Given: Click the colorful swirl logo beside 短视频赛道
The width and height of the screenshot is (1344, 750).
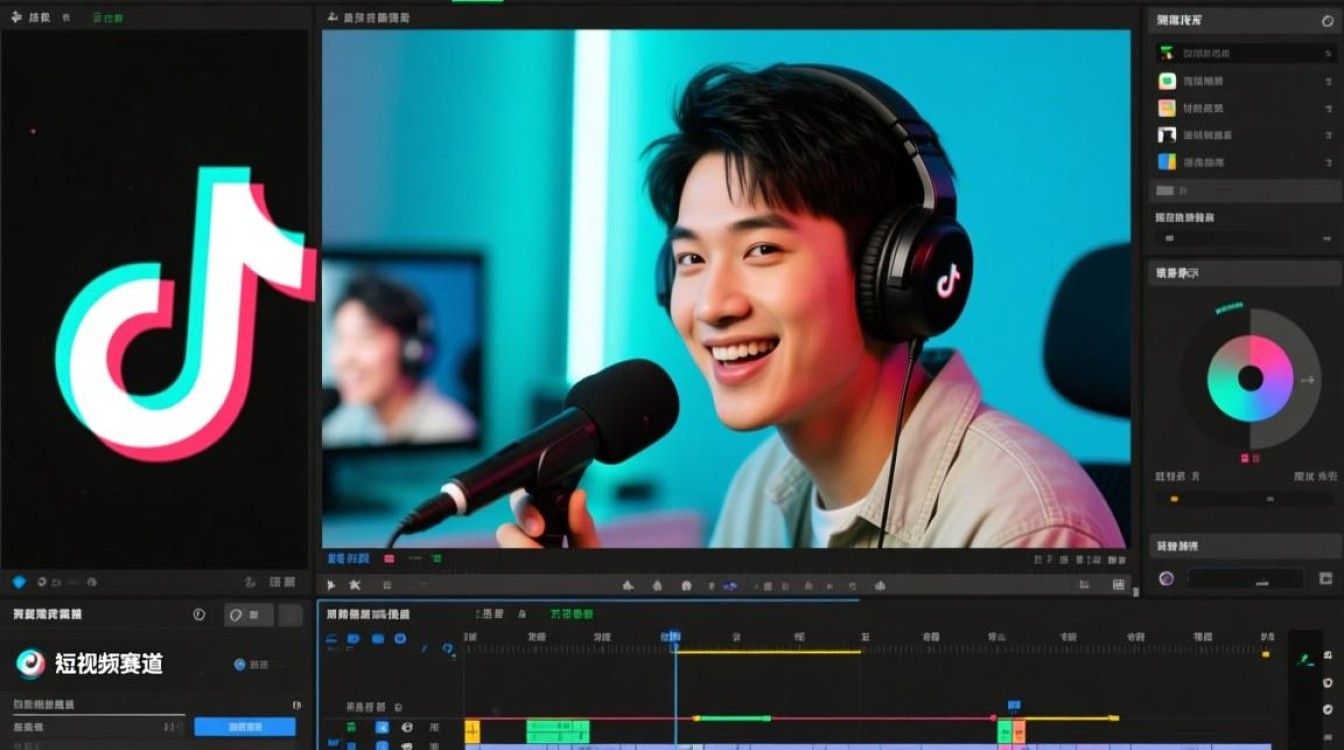Looking at the screenshot, I should coord(31,664).
